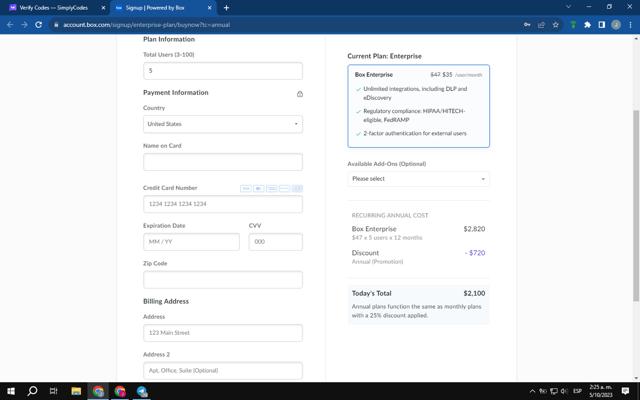Click the address bar padlock icon
Viewport: 640px width, 400px height.
tap(56, 25)
